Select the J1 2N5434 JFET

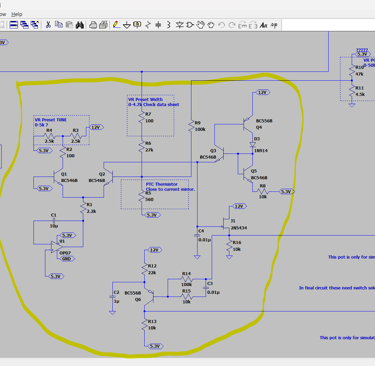pyautogui.click(x=227, y=224)
